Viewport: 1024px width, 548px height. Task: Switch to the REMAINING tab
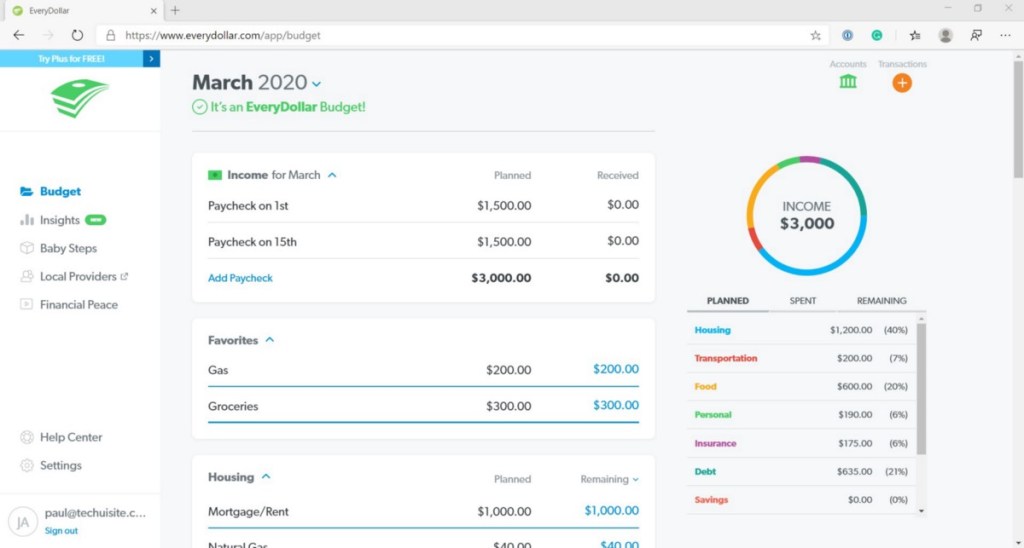click(x=881, y=301)
